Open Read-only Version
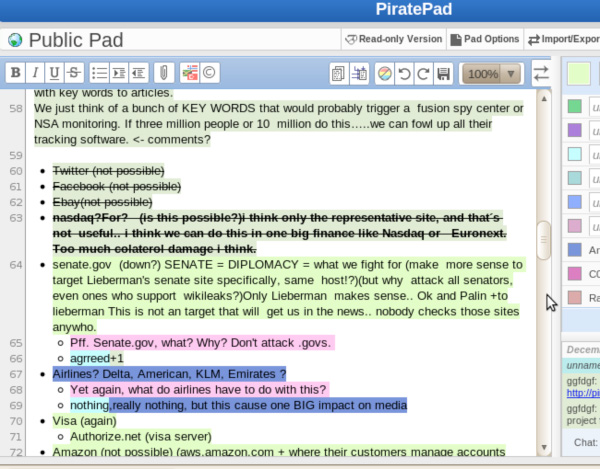Screen dimensions: 600x469 coord(393,39)
